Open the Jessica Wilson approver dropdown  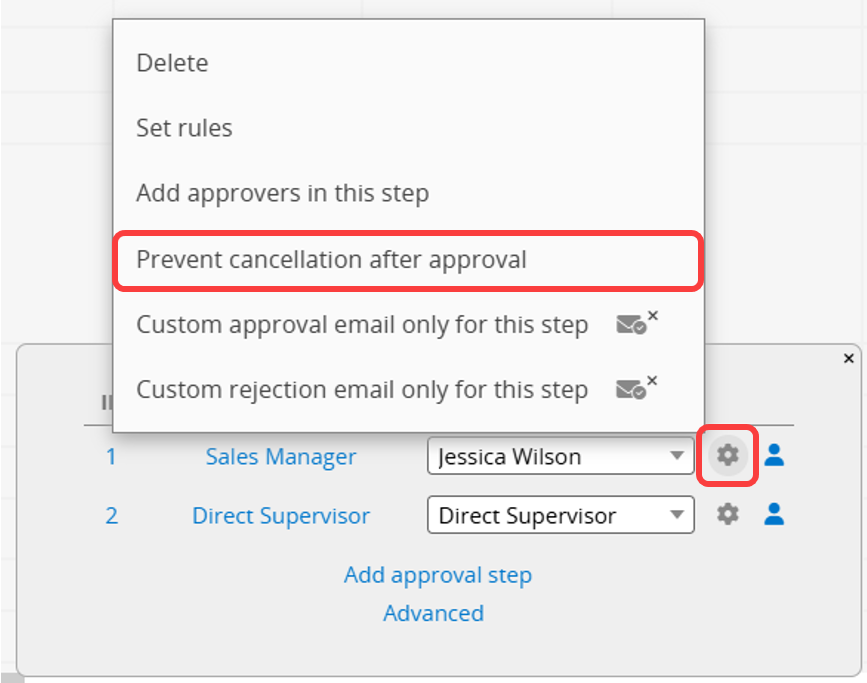pyautogui.click(x=561, y=456)
